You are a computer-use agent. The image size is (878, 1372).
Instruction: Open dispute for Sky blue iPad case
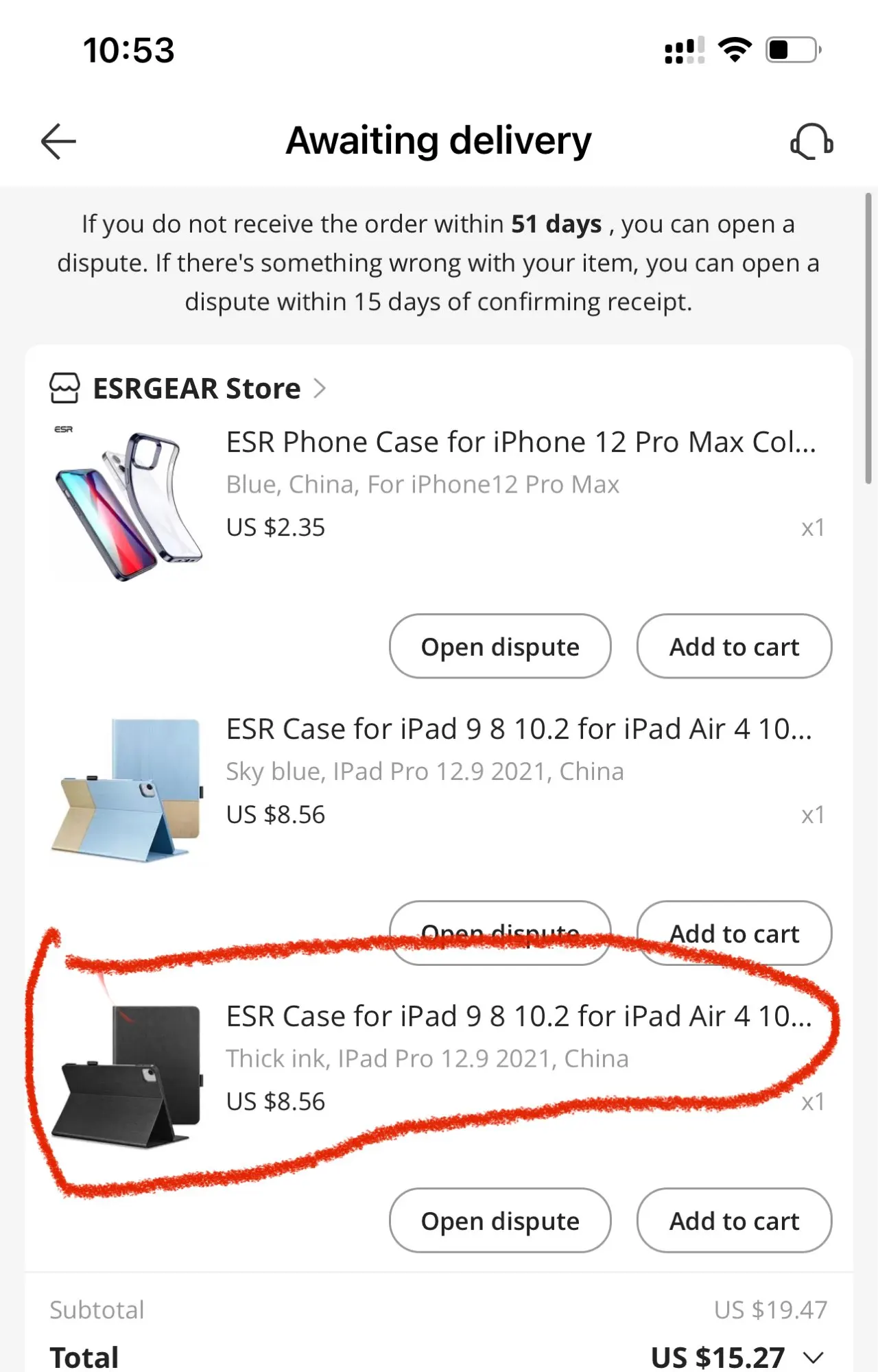[500, 933]
